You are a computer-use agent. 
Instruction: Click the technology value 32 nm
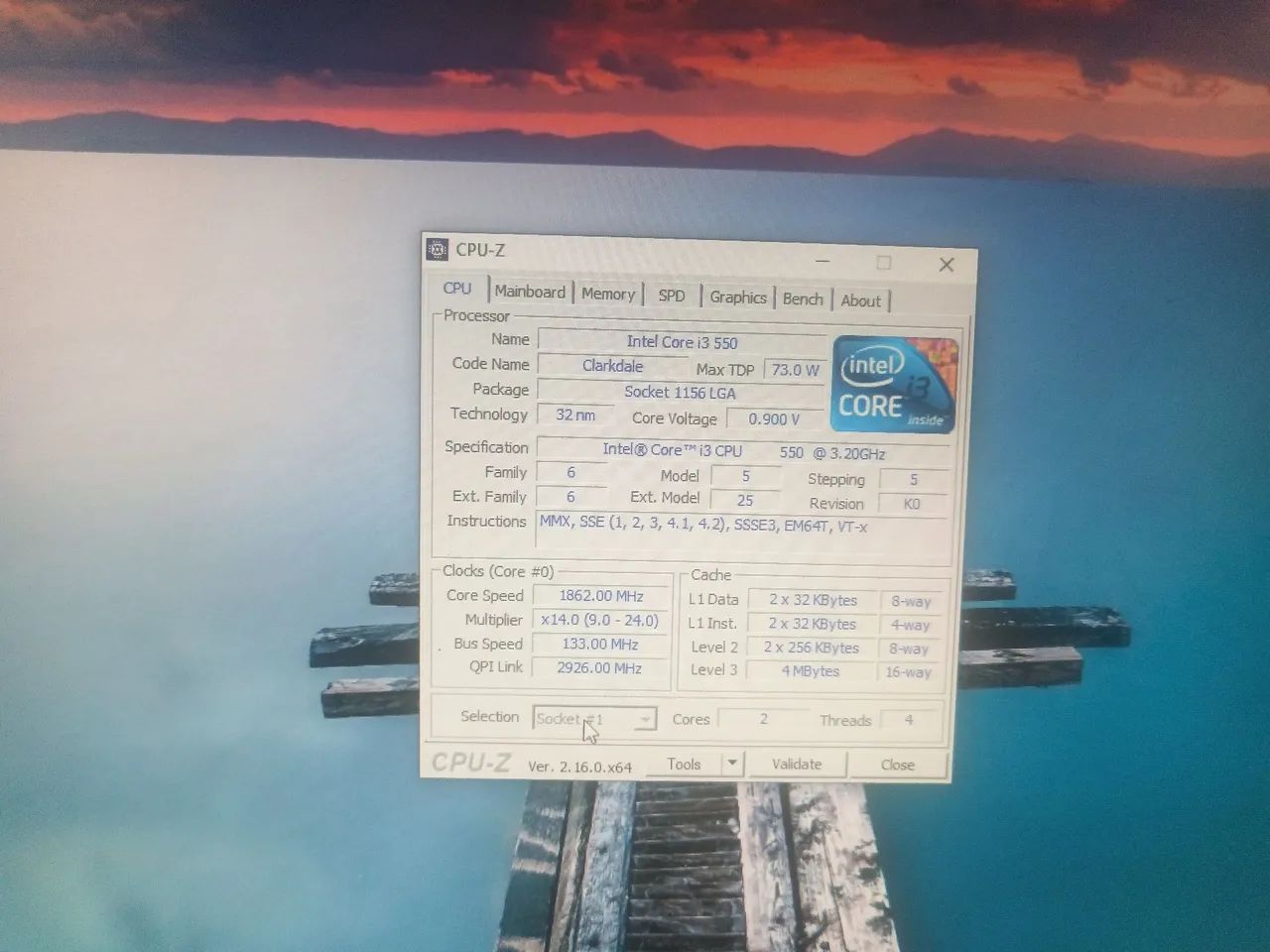tap(575, 415)
